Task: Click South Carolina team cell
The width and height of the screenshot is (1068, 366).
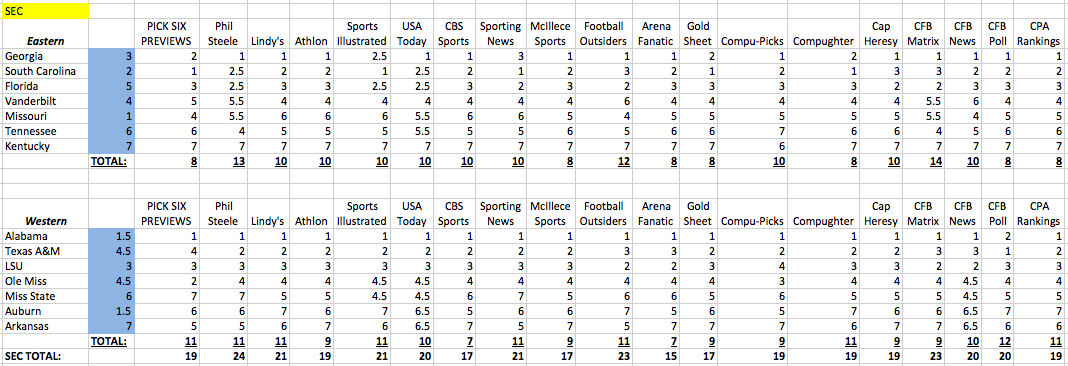Action: (x=45, y=72)
